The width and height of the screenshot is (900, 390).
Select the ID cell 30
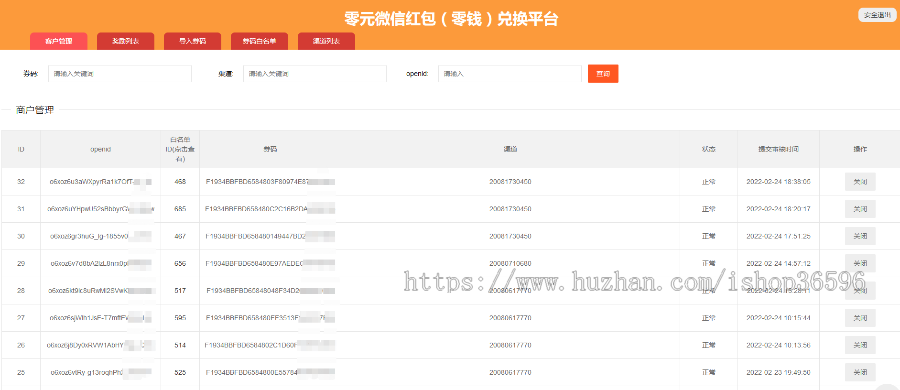pyautogui.click(x=21, y=236)
